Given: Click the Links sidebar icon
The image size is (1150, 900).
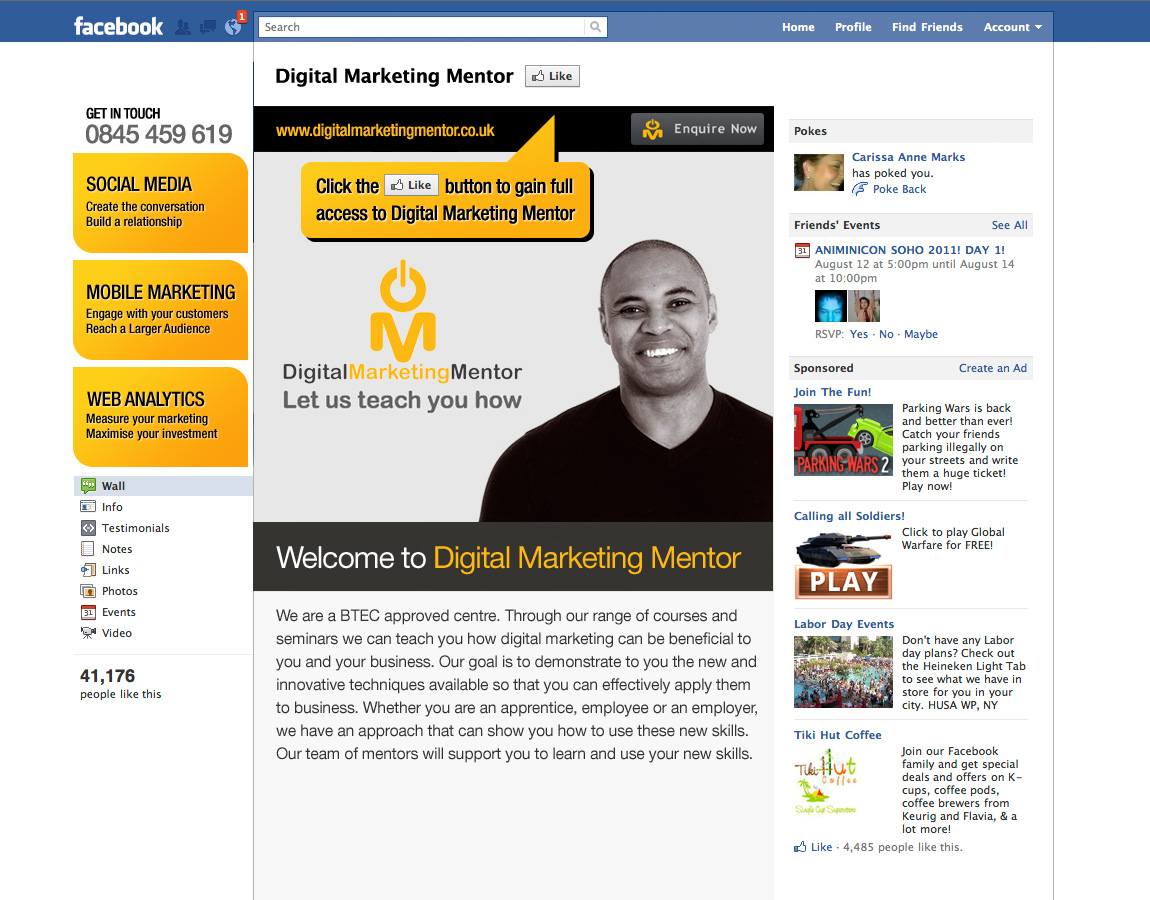Looking at the screenshot, I should click(x=88, y=569).
